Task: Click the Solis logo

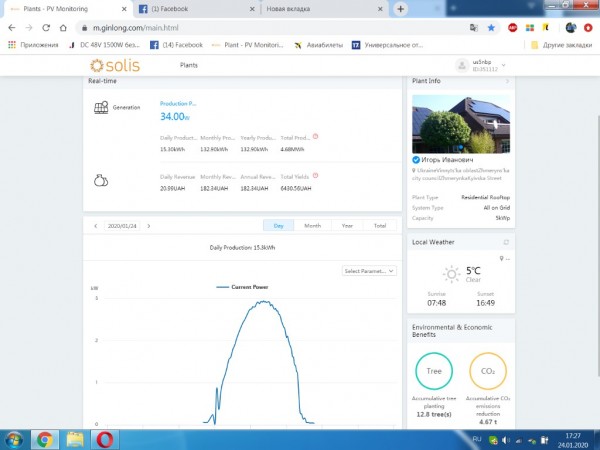Action: point(115,65)
